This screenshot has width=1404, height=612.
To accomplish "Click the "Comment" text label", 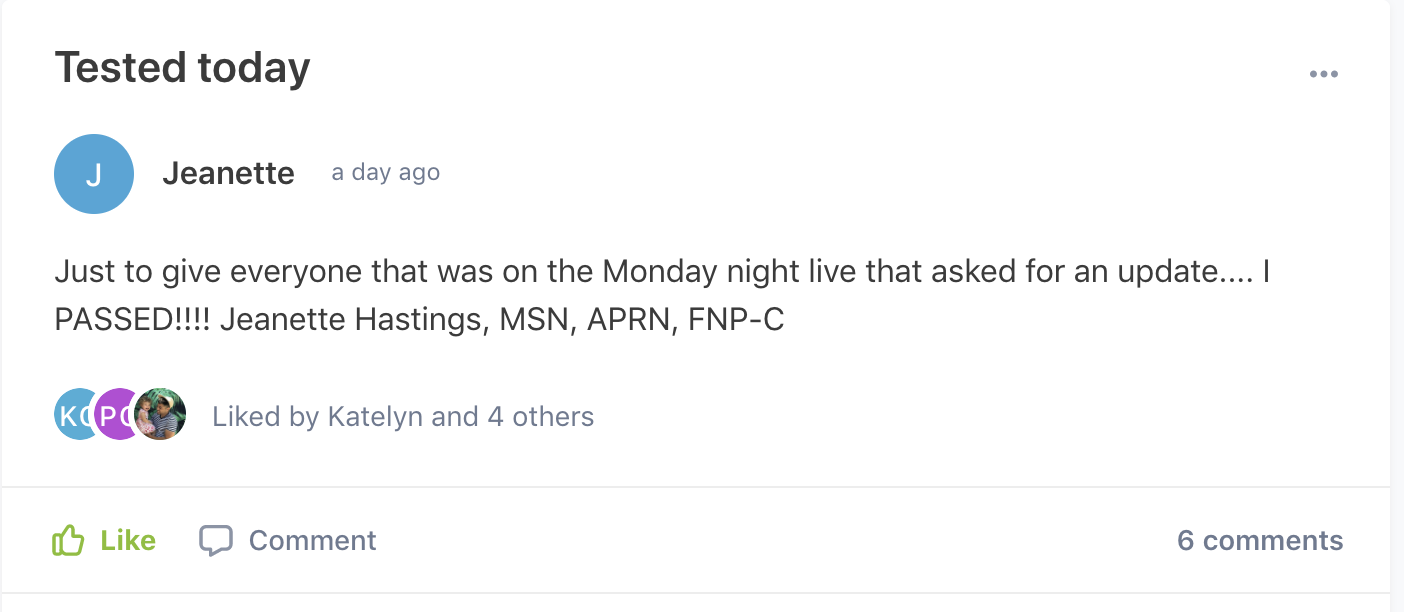I will click(x=313, y=541).
